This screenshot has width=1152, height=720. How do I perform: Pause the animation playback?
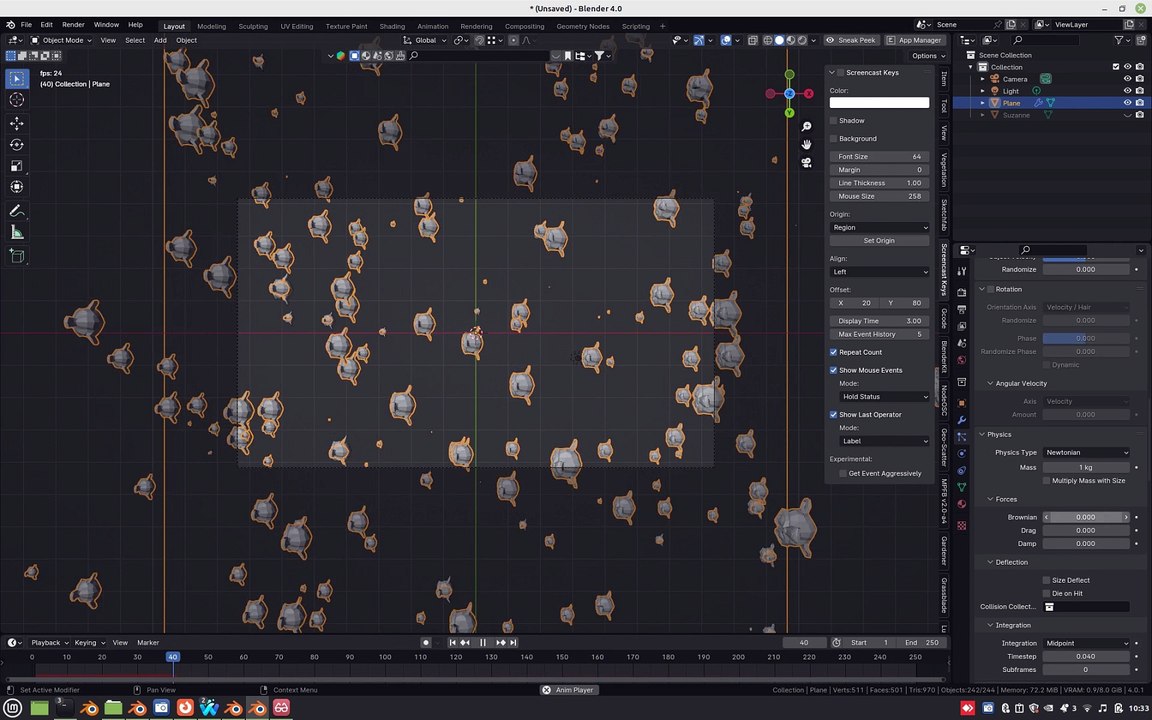(x=483, y=642)
